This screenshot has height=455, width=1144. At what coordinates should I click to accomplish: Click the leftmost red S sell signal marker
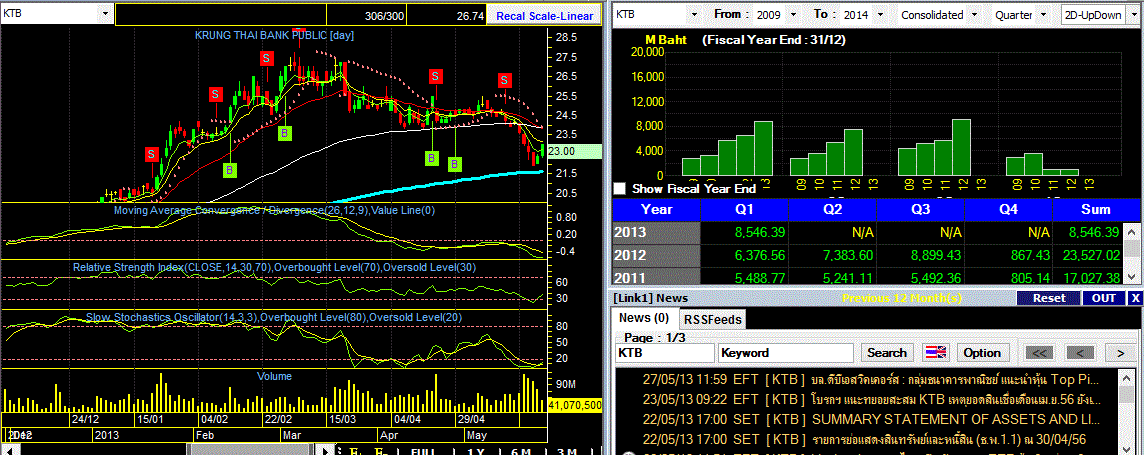[x=151, y=154]
